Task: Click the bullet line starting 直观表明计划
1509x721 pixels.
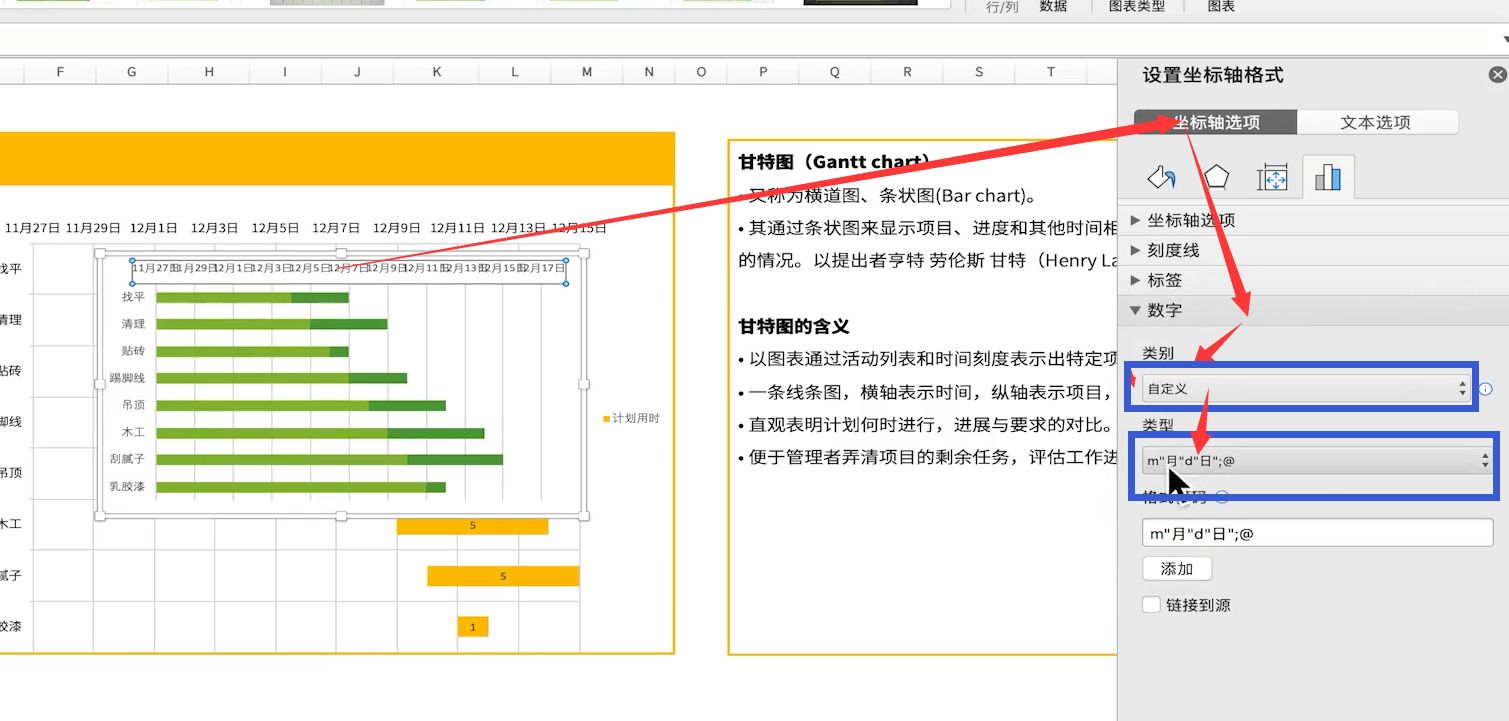Action: (x=926, y=425)
